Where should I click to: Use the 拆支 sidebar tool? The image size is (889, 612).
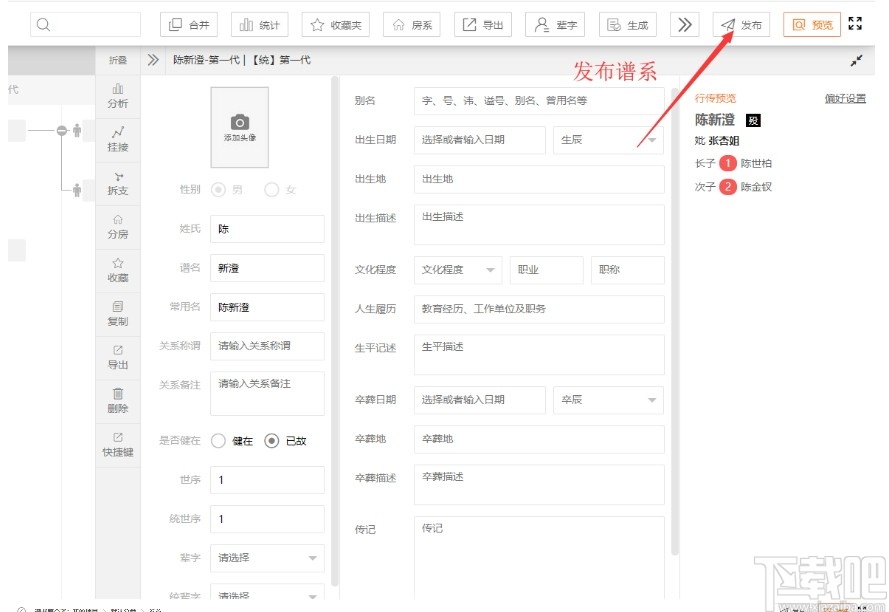(x=117, y=183)
